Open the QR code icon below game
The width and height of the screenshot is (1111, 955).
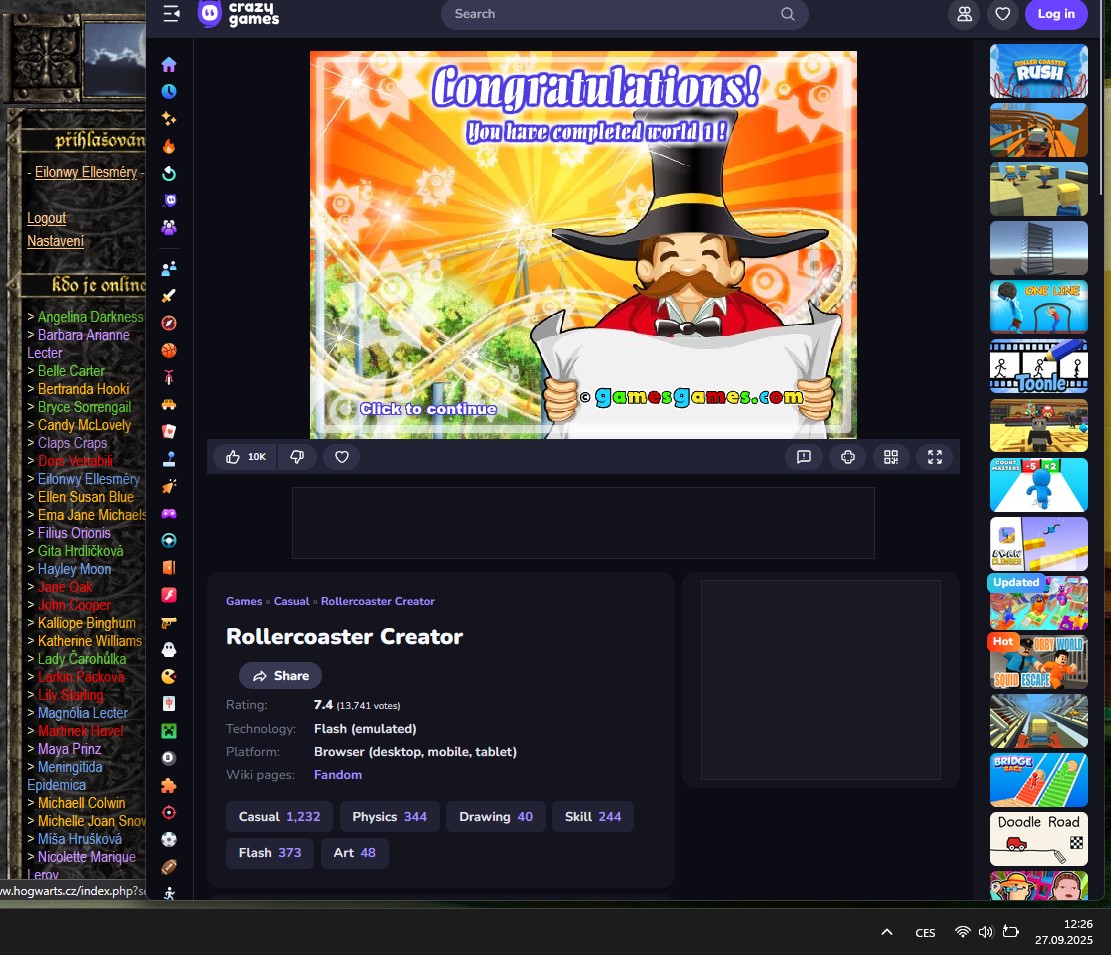(x=891, y=457)
